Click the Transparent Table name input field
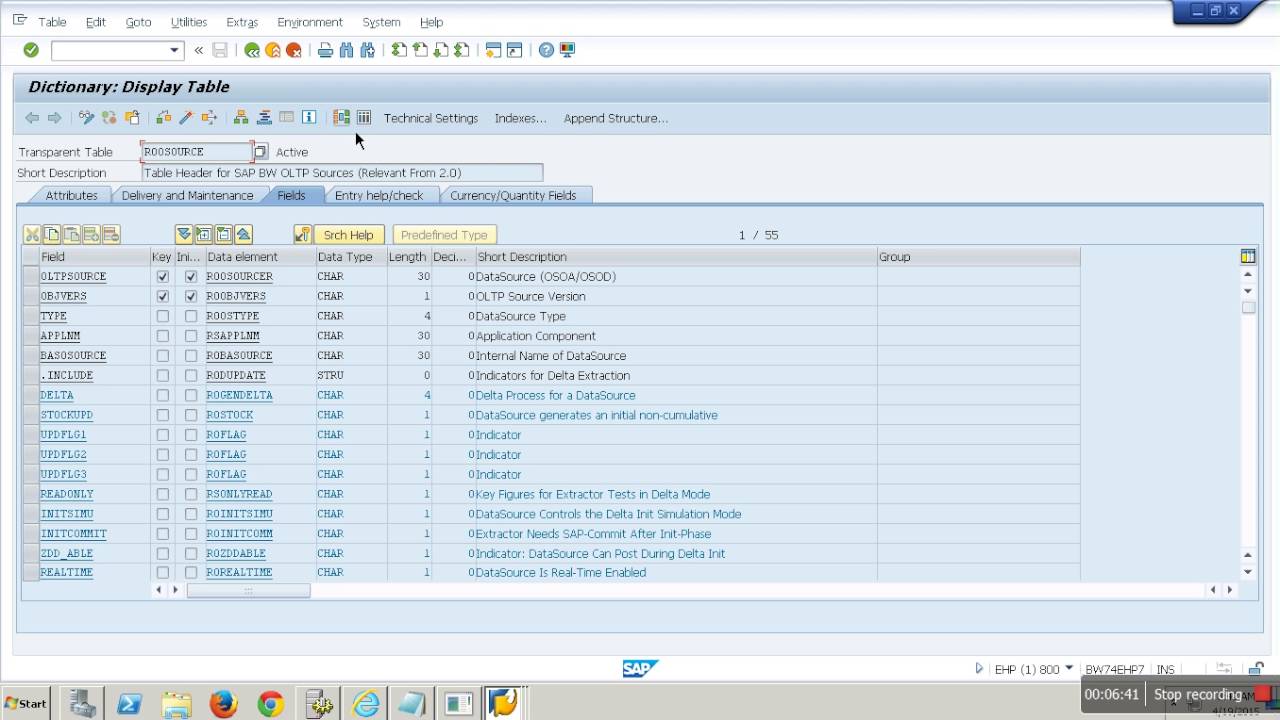Image resolution: width=1280 pixels, height=720 pixels. tap(197, 152)
